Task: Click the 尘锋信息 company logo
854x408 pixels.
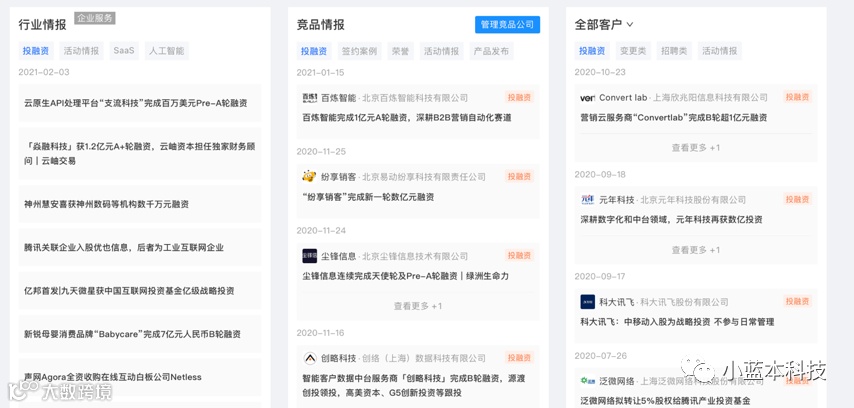Action: [309, 256]
